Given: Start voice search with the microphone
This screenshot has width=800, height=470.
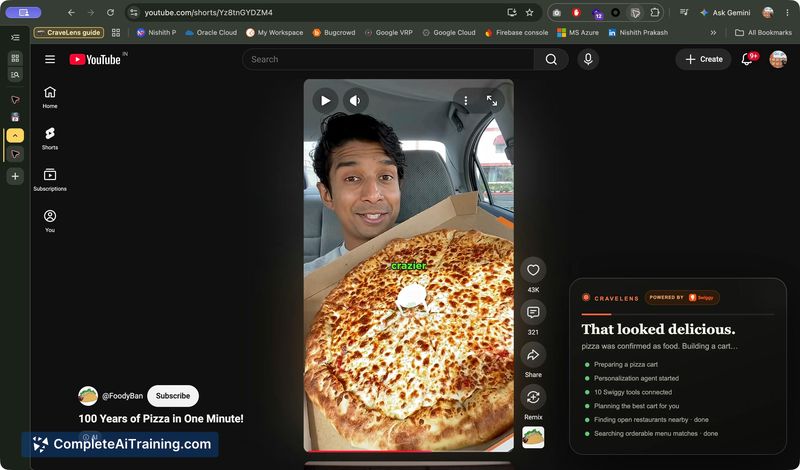Looking at the screenshot, I should click(x=588, y=59).
